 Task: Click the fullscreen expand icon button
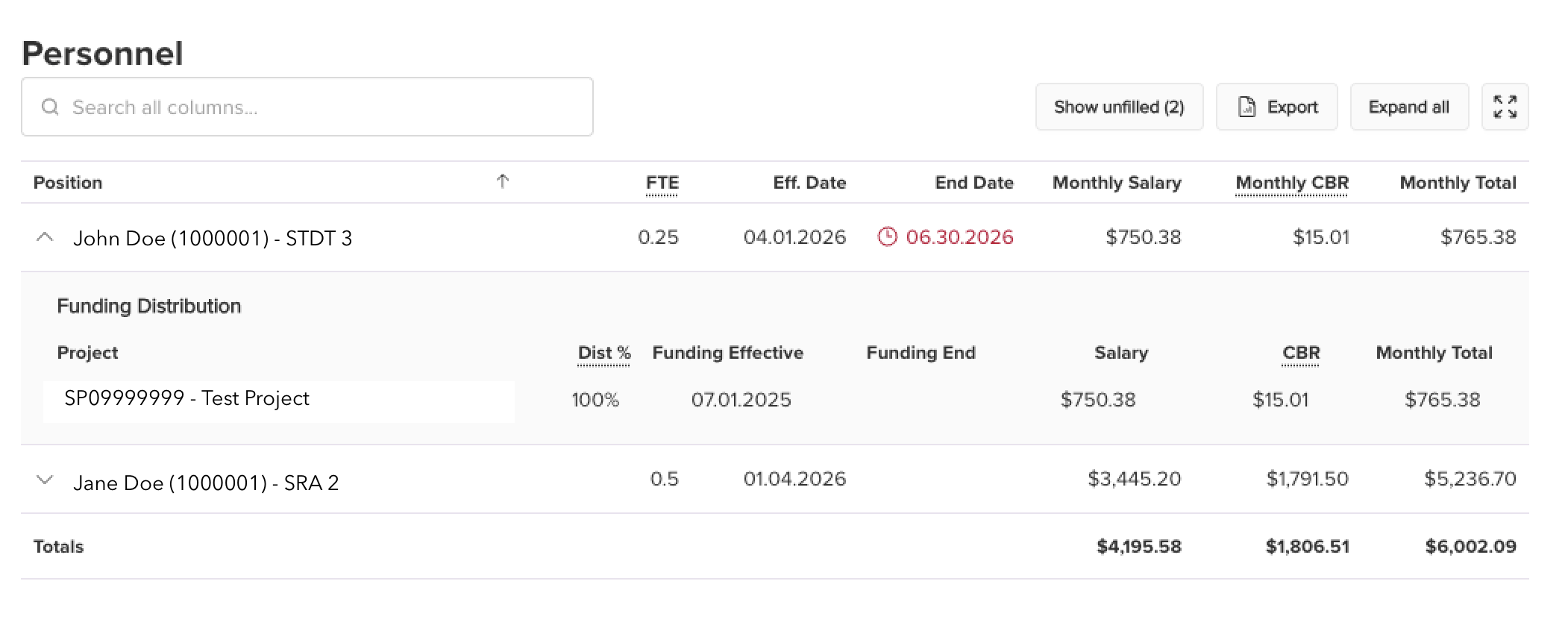1505,107
